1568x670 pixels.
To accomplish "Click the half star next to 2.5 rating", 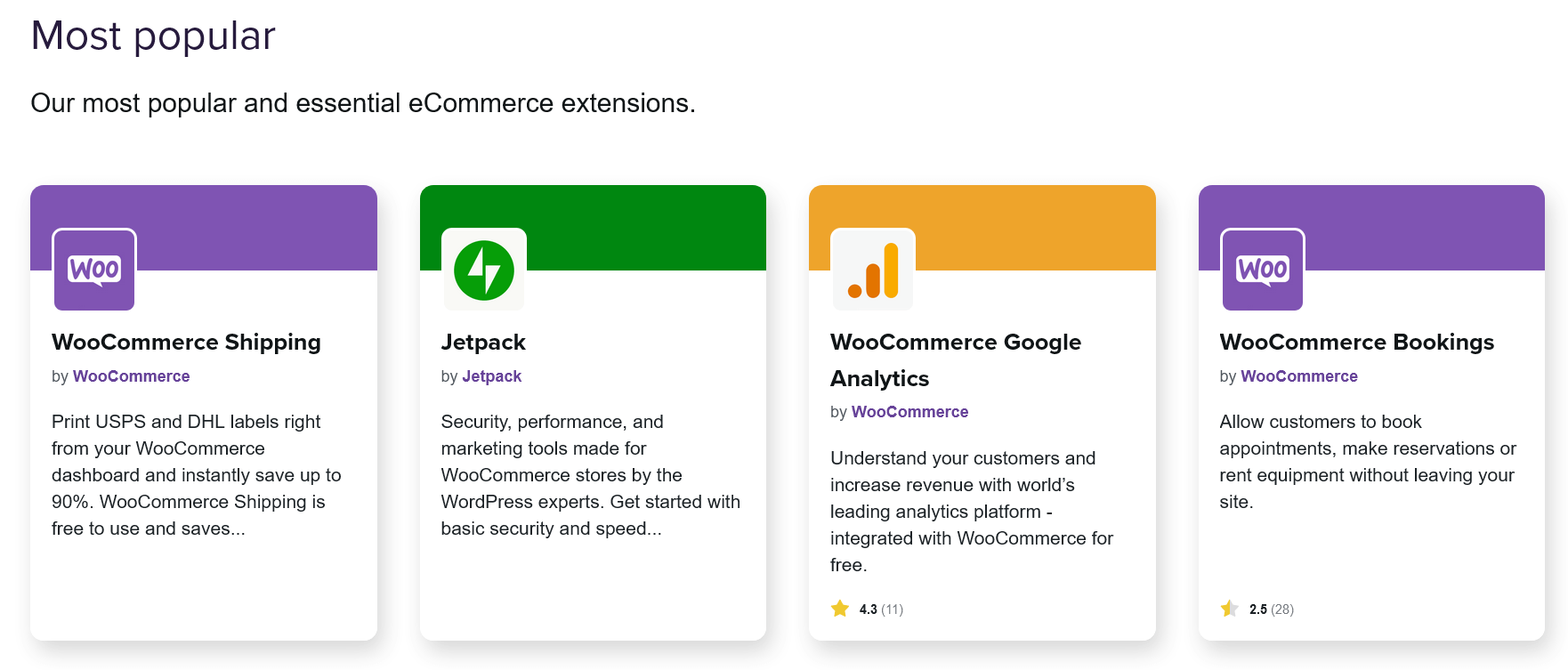I will point(1230,609).
